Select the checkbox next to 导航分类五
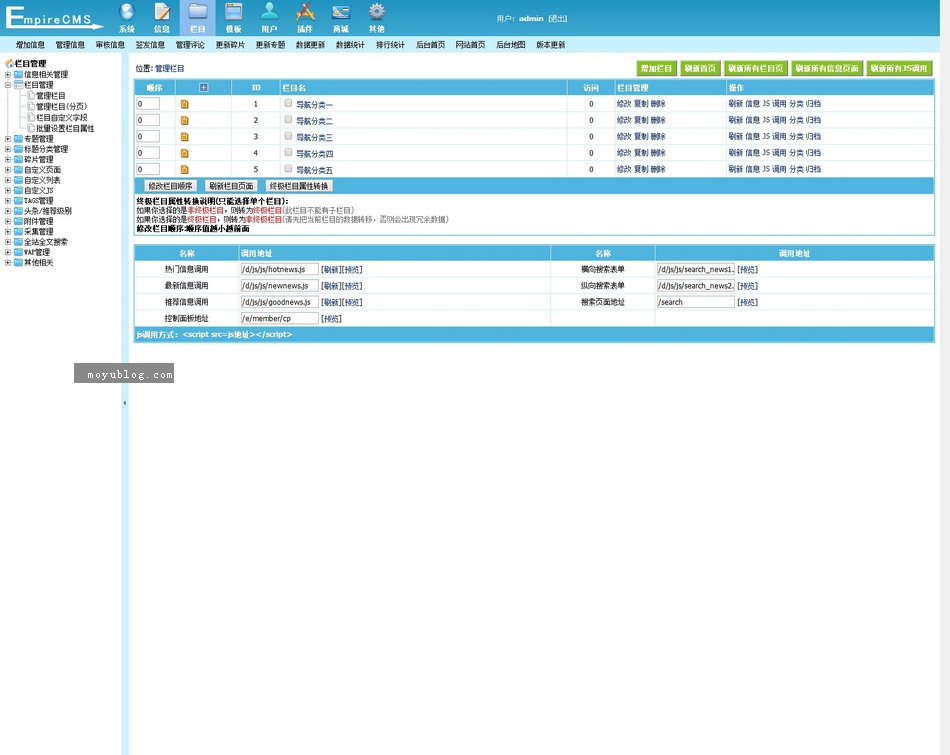The height and width of the screenshot is (755, 950). pyautogui.click(x=288, y=169)
